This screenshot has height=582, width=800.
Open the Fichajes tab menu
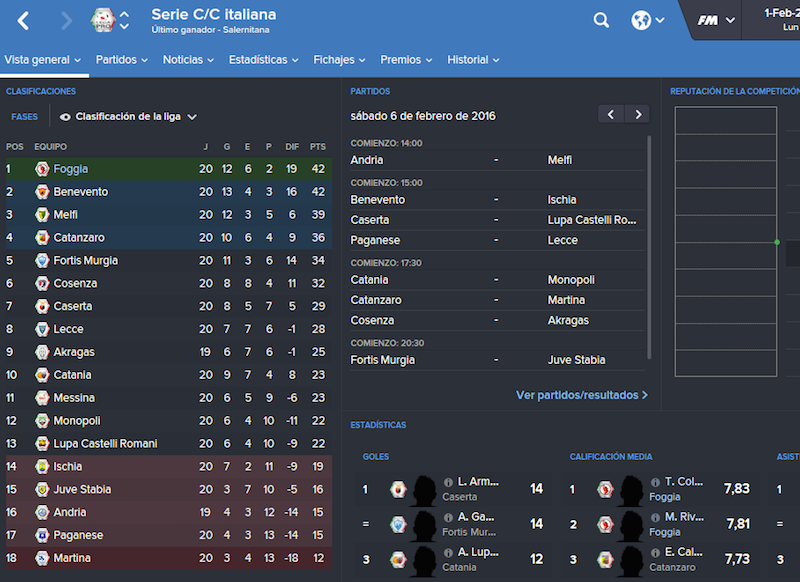339,60
